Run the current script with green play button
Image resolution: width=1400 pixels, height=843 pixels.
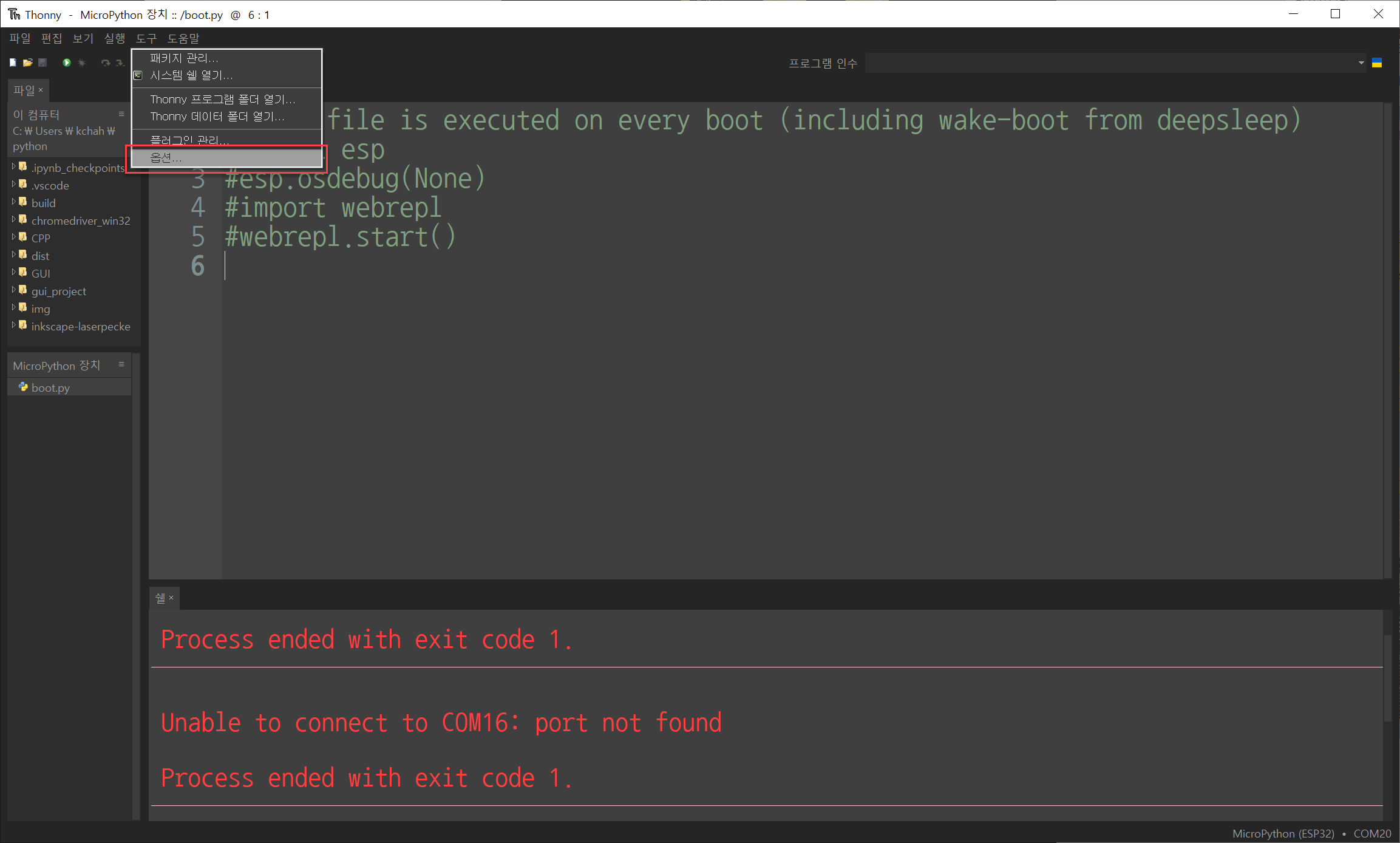coord(66,63)
